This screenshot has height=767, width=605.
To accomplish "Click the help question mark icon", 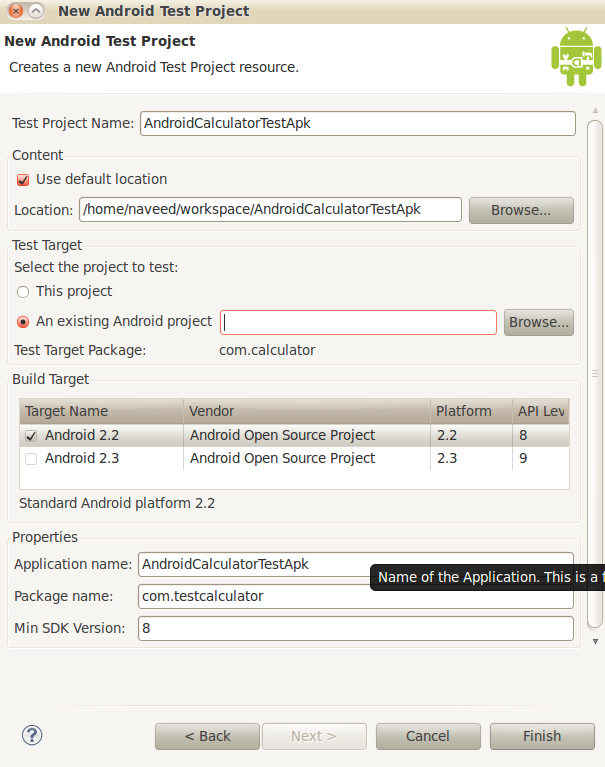I will (x=32, y=735).
